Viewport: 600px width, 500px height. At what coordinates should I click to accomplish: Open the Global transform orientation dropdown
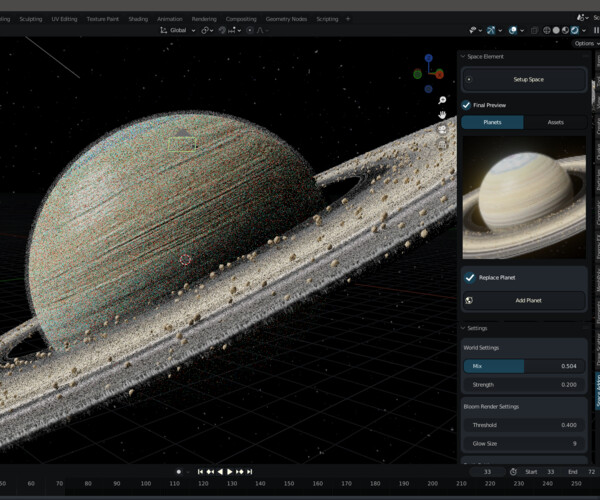coord(180,30)
